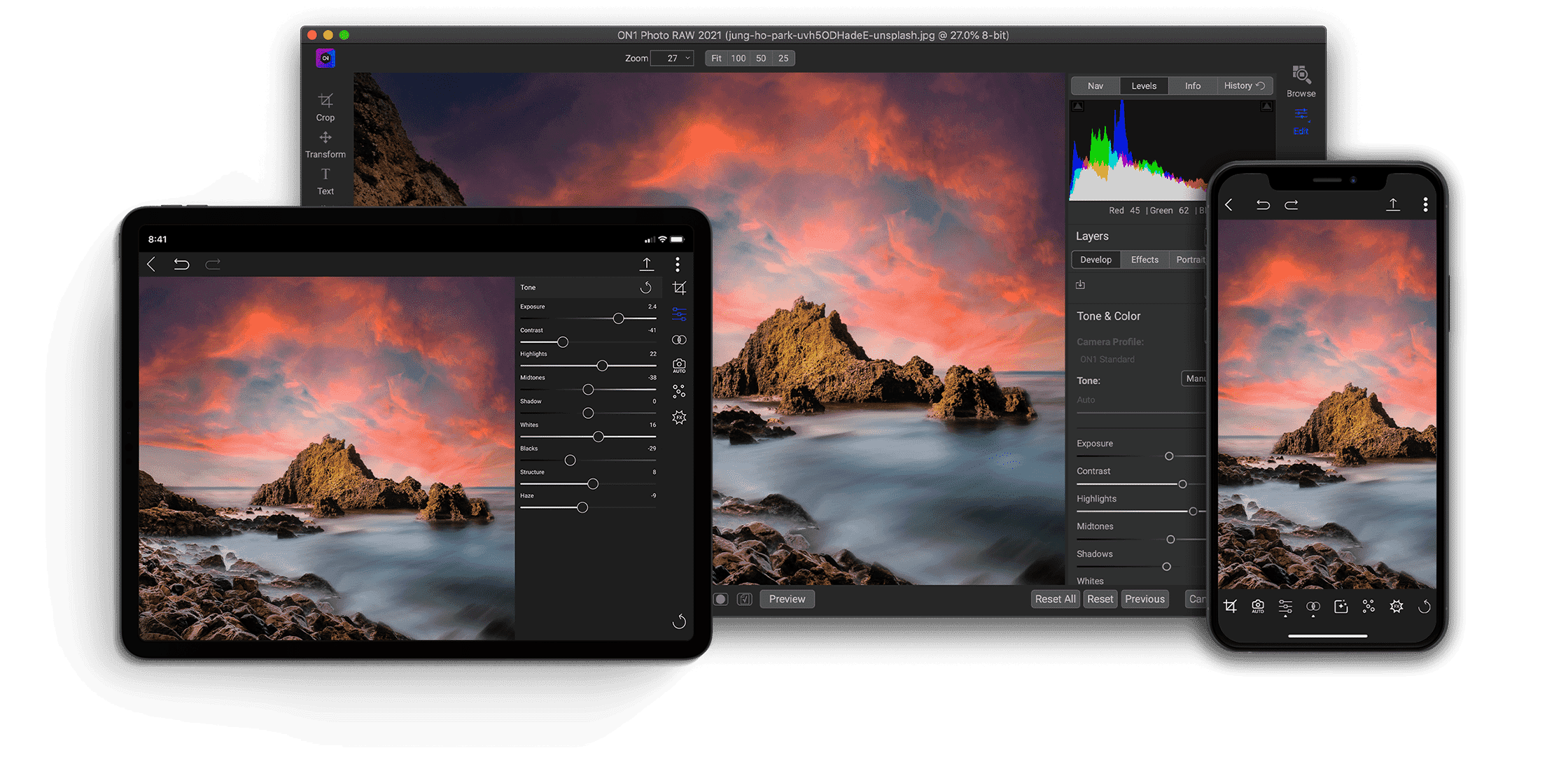
Task: Tap the share icon on the phone
Action: click(1393, 204)
